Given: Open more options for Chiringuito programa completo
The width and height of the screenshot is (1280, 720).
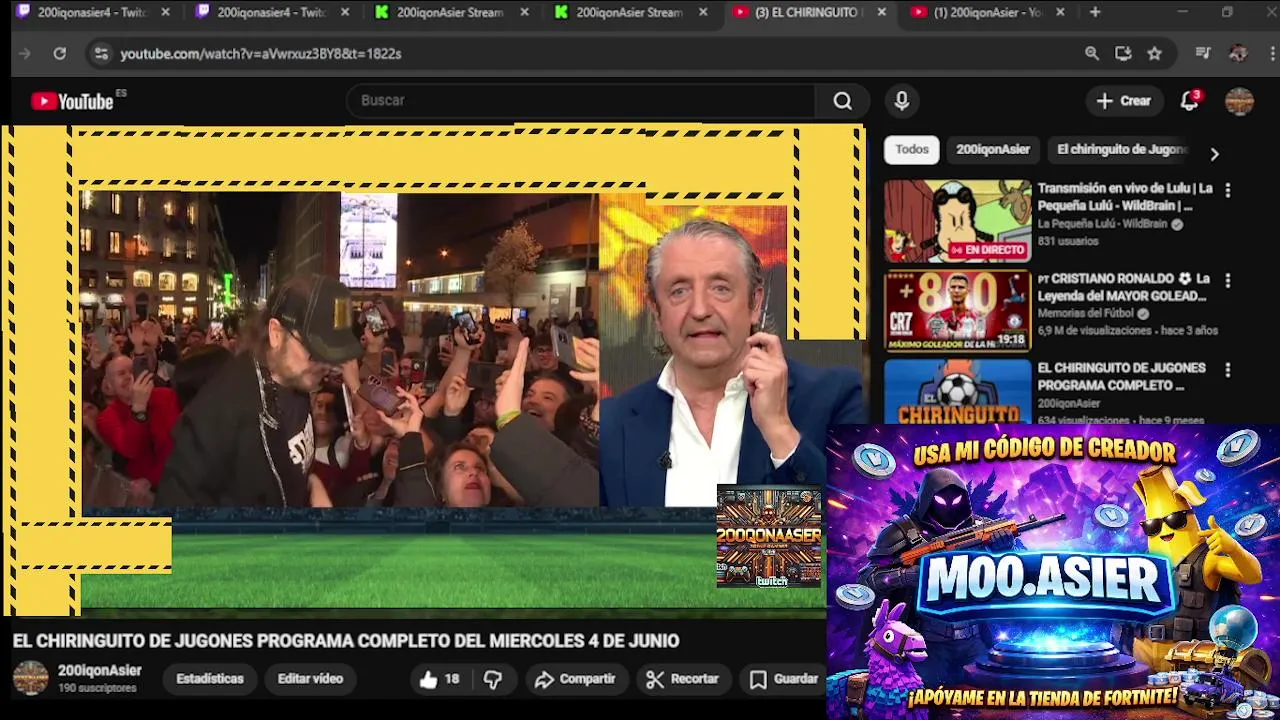Looking at the screenshot, I should pos(1228,370).
